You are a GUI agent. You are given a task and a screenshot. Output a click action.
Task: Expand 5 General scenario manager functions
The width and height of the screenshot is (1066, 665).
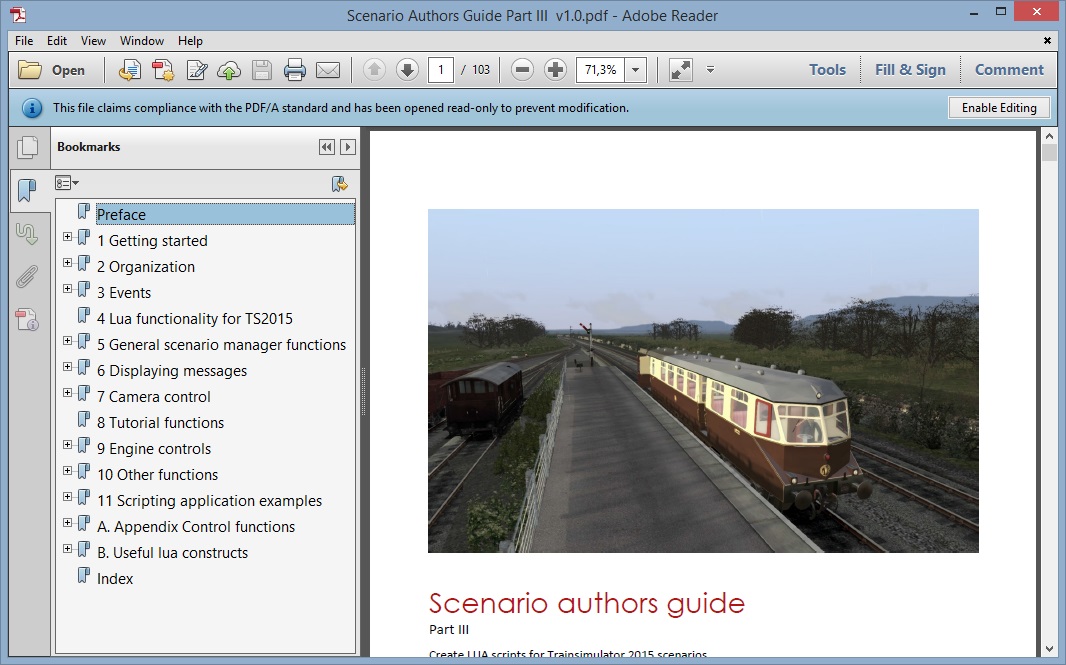point(67,341)
